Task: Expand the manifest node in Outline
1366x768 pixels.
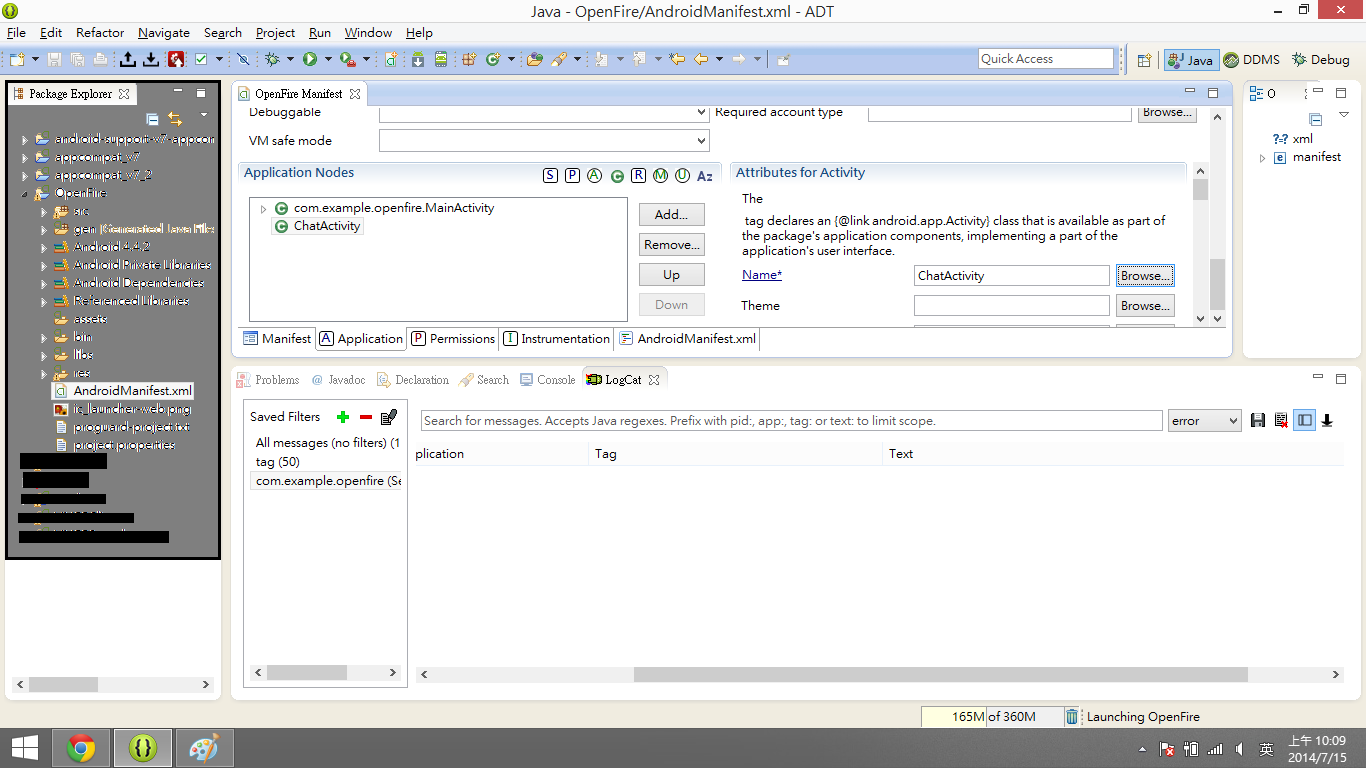Action: [x=1262, y=158]
